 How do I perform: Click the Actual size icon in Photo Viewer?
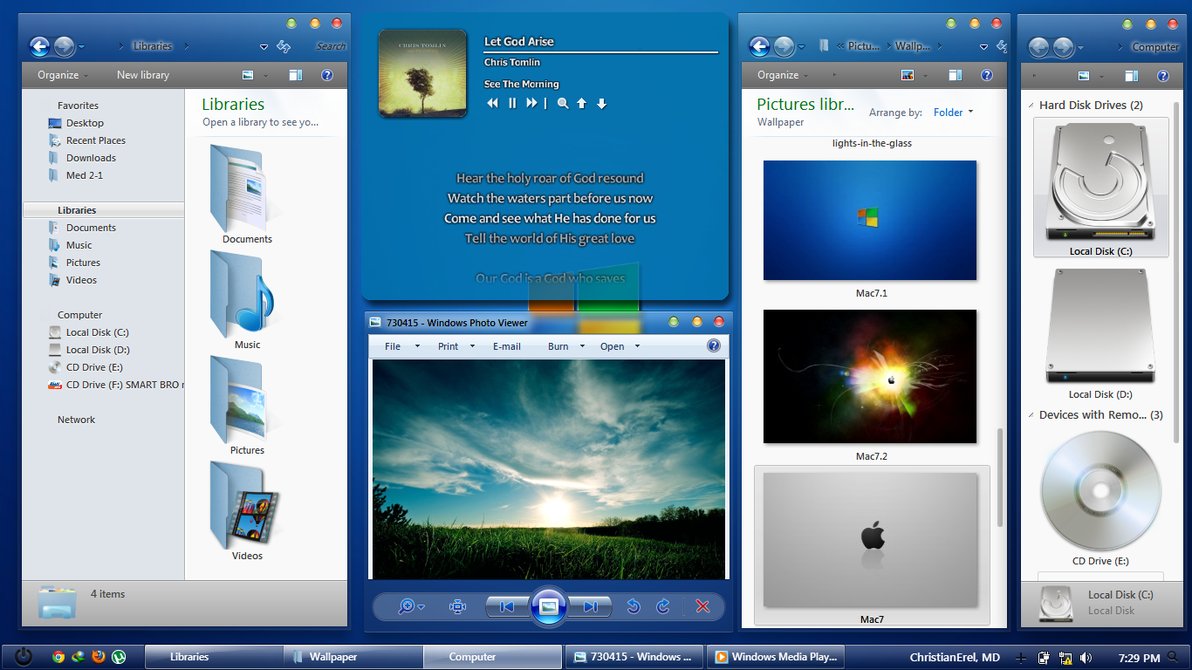[x=458, y=606]
